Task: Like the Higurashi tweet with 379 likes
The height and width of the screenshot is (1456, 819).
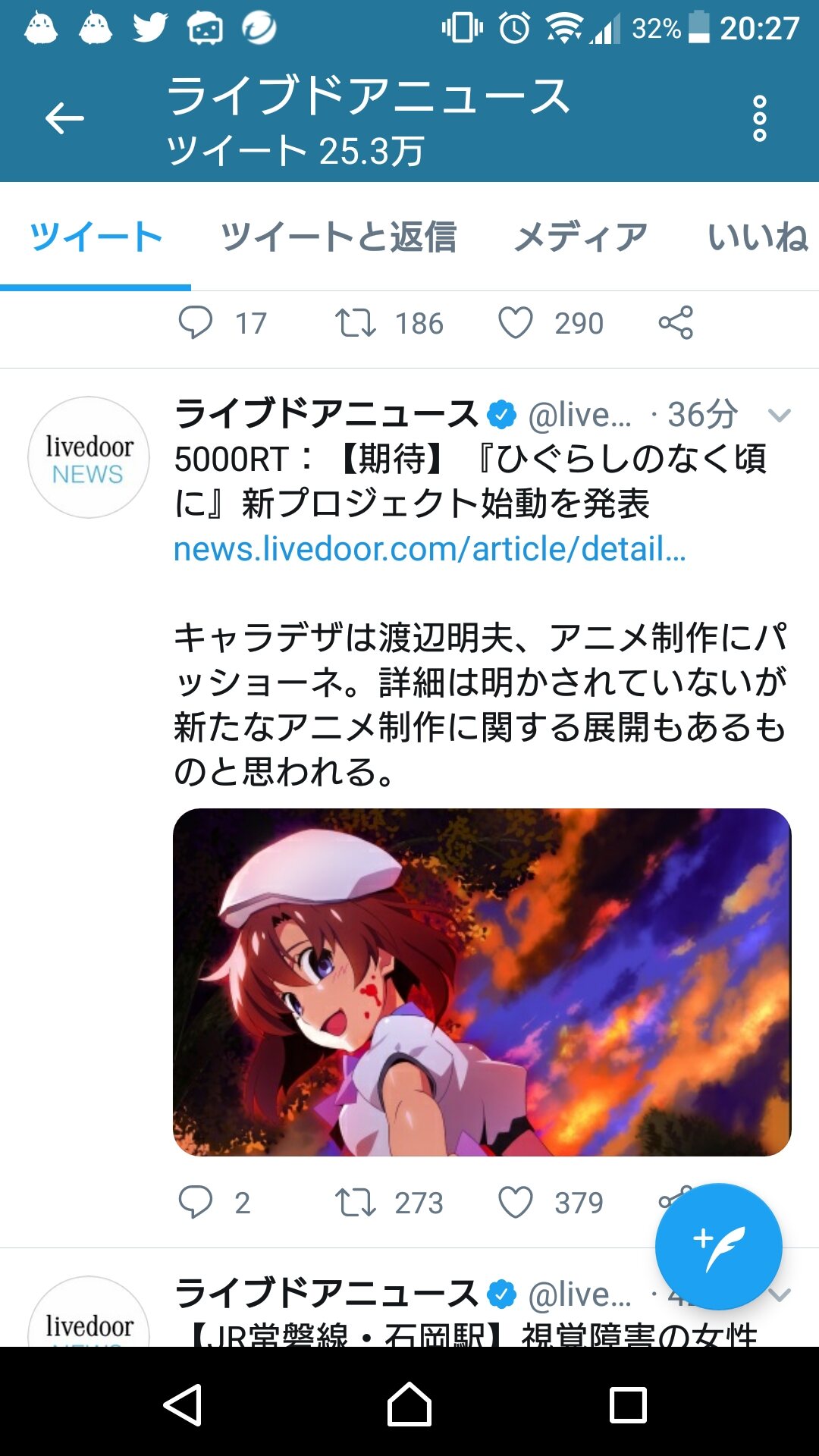Action: 516,1202
